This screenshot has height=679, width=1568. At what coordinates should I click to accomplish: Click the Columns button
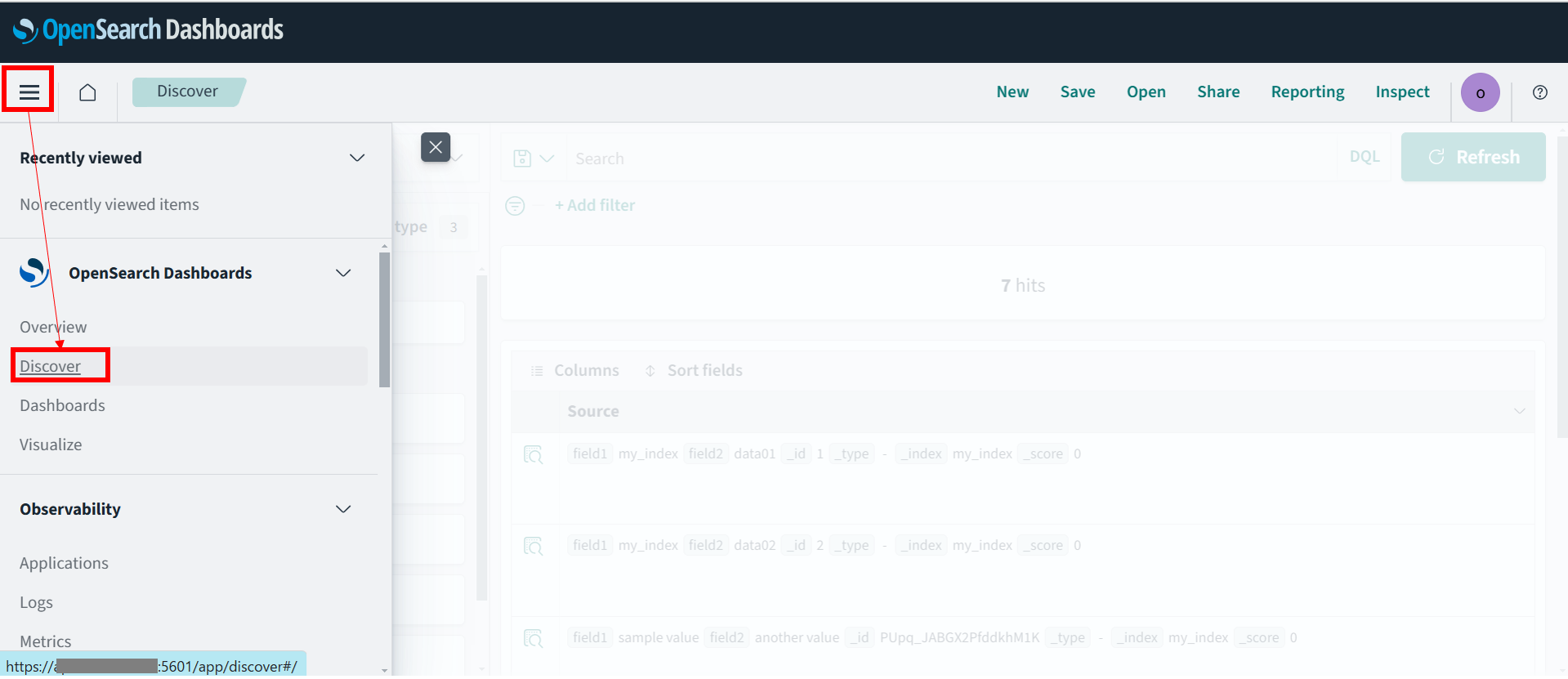pos(575,371)
